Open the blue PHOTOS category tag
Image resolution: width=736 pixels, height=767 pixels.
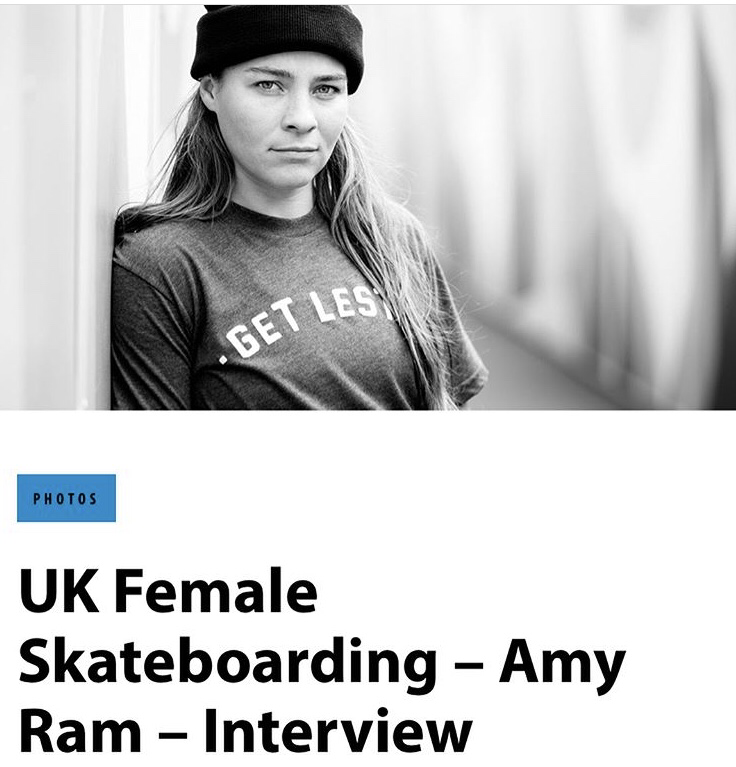tap(66, 498)
